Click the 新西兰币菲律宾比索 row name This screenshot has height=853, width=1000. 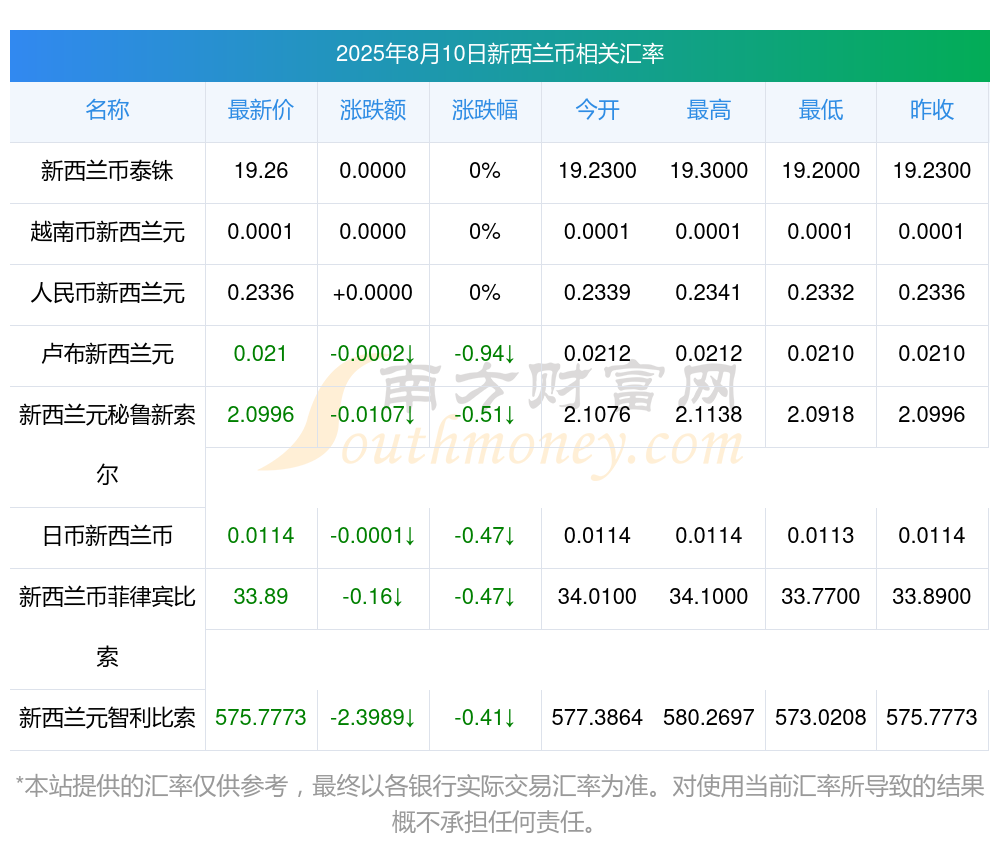(107, 627)
